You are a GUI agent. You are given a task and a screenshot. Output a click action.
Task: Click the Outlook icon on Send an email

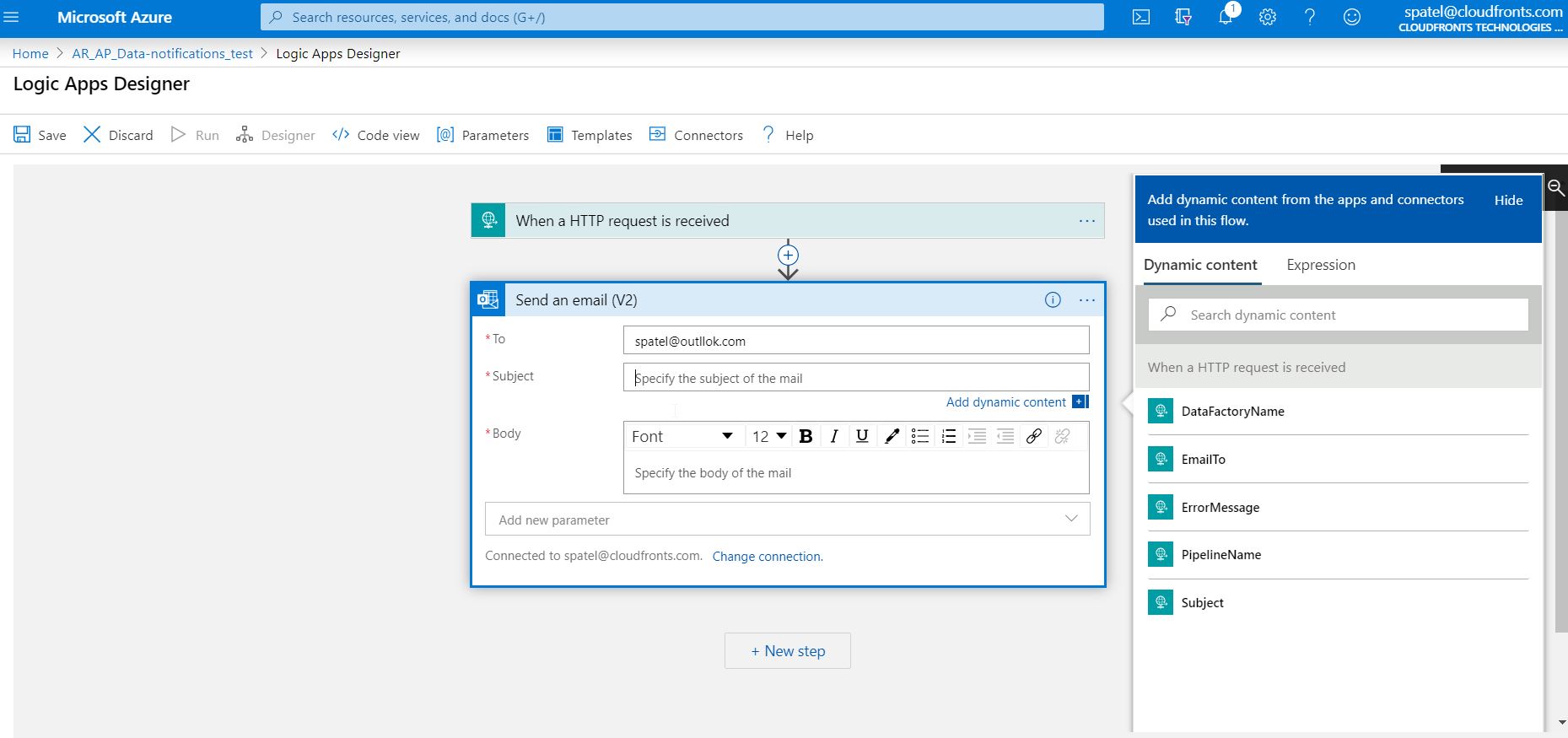coord(488,299)
